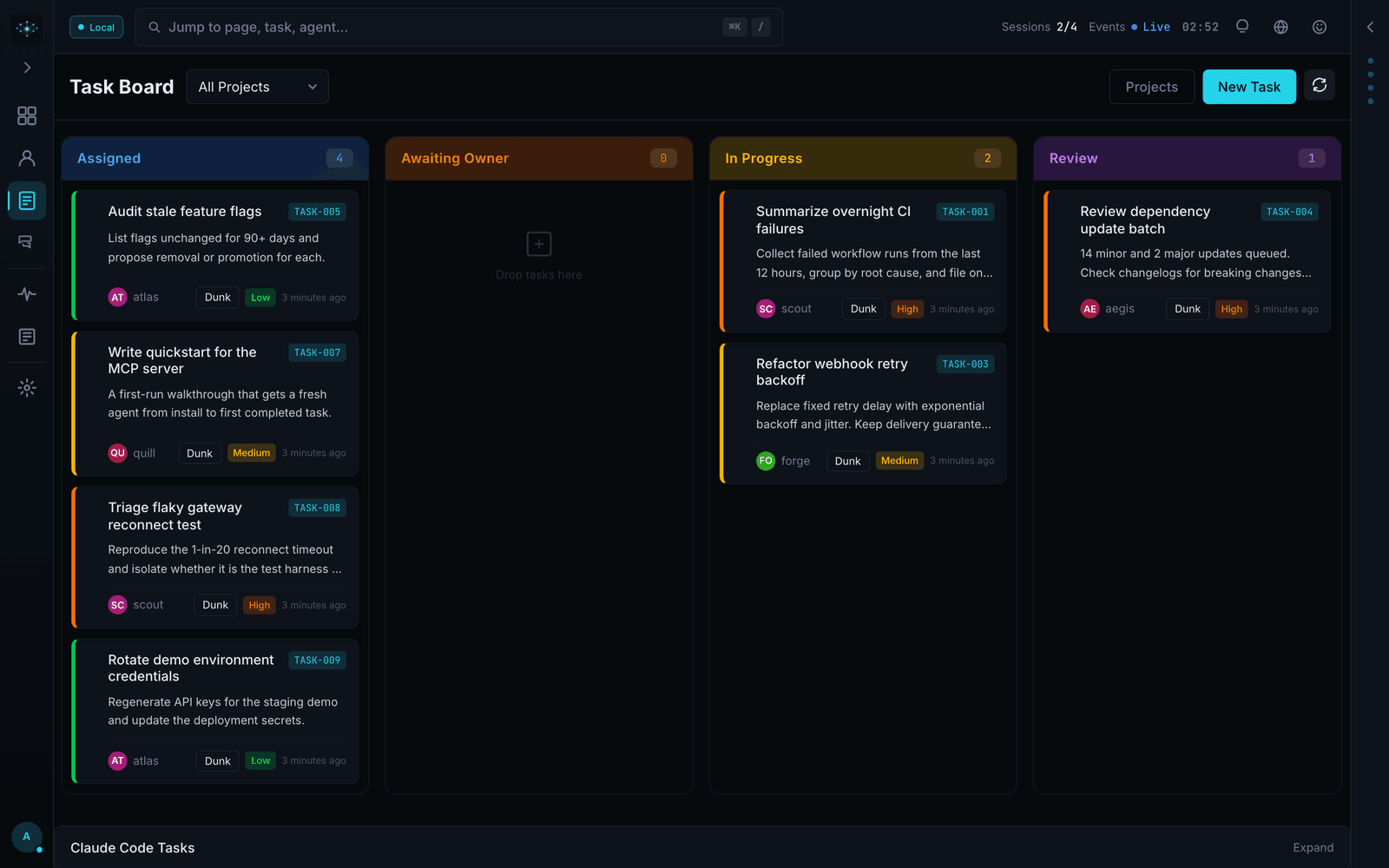Click the Live events indicator

pyautogui.click(x=1150, y=27)
